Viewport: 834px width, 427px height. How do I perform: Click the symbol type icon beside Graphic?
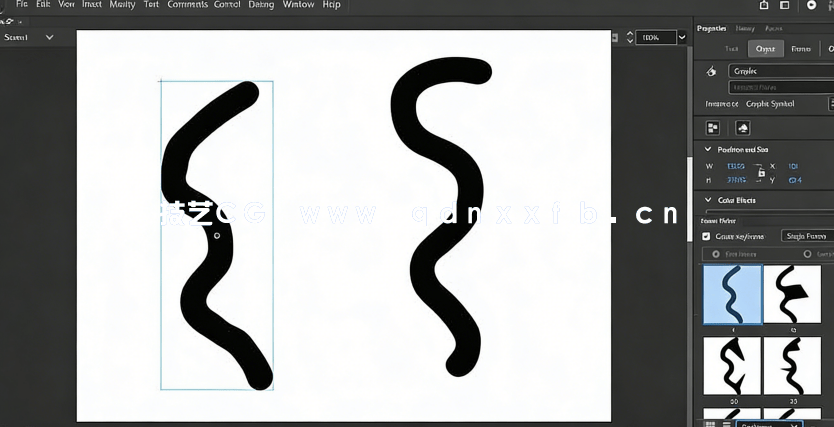tap(711, 71)
